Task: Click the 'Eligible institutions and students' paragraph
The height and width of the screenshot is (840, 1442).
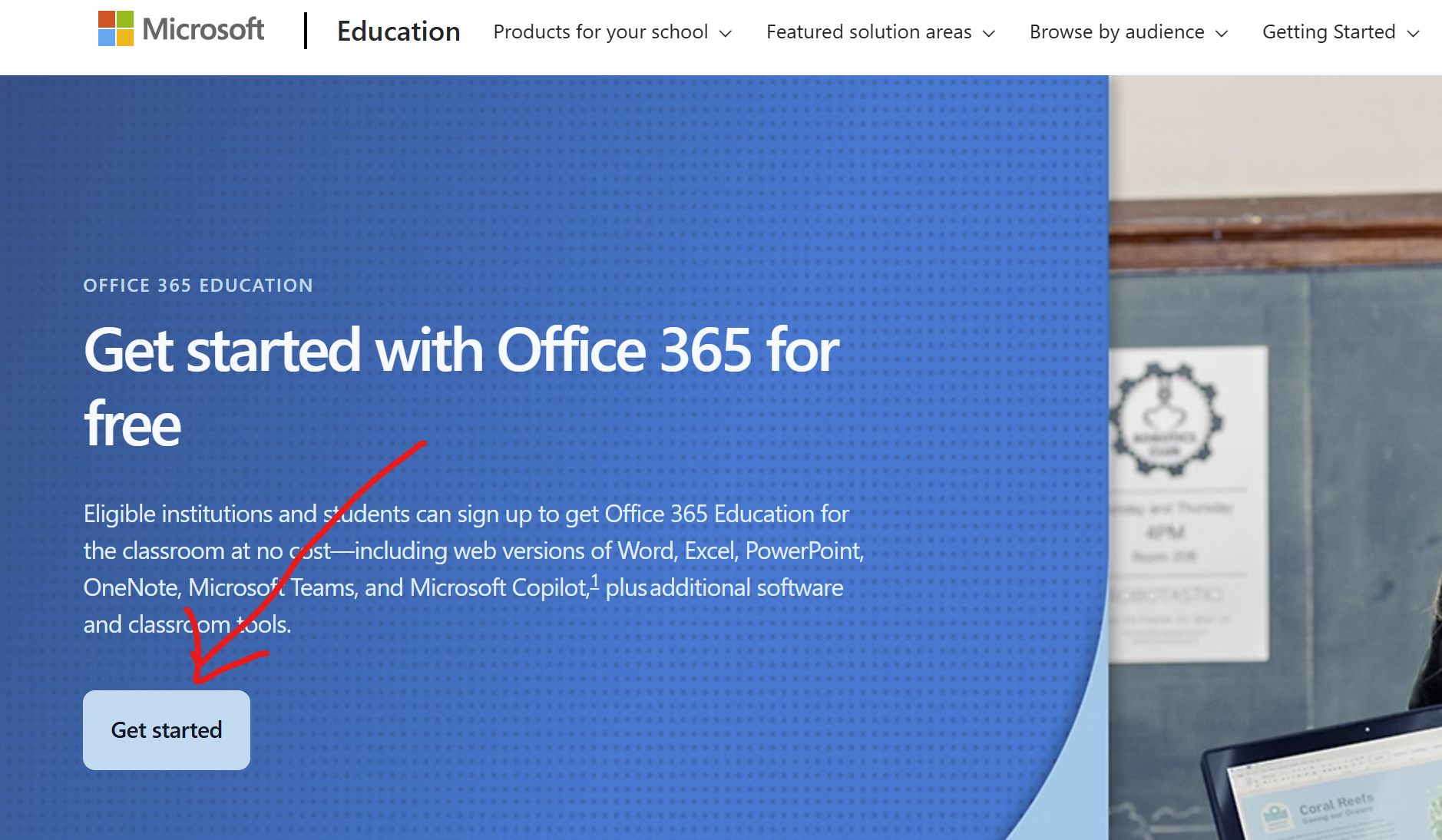Action: tap(474, 569)
